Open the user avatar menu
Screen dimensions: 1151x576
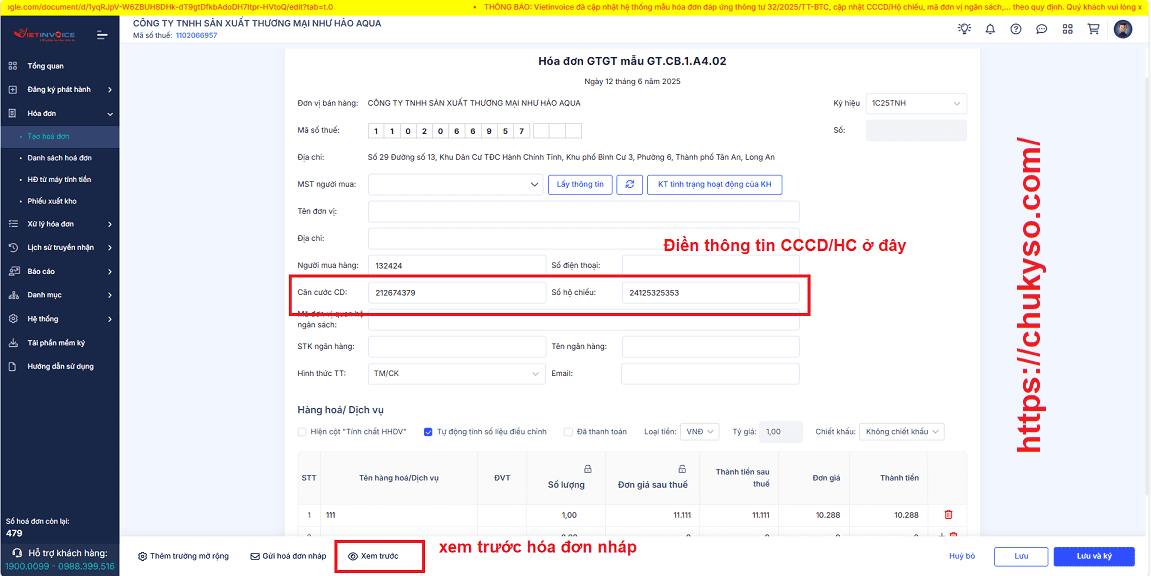coord(1123,29)
